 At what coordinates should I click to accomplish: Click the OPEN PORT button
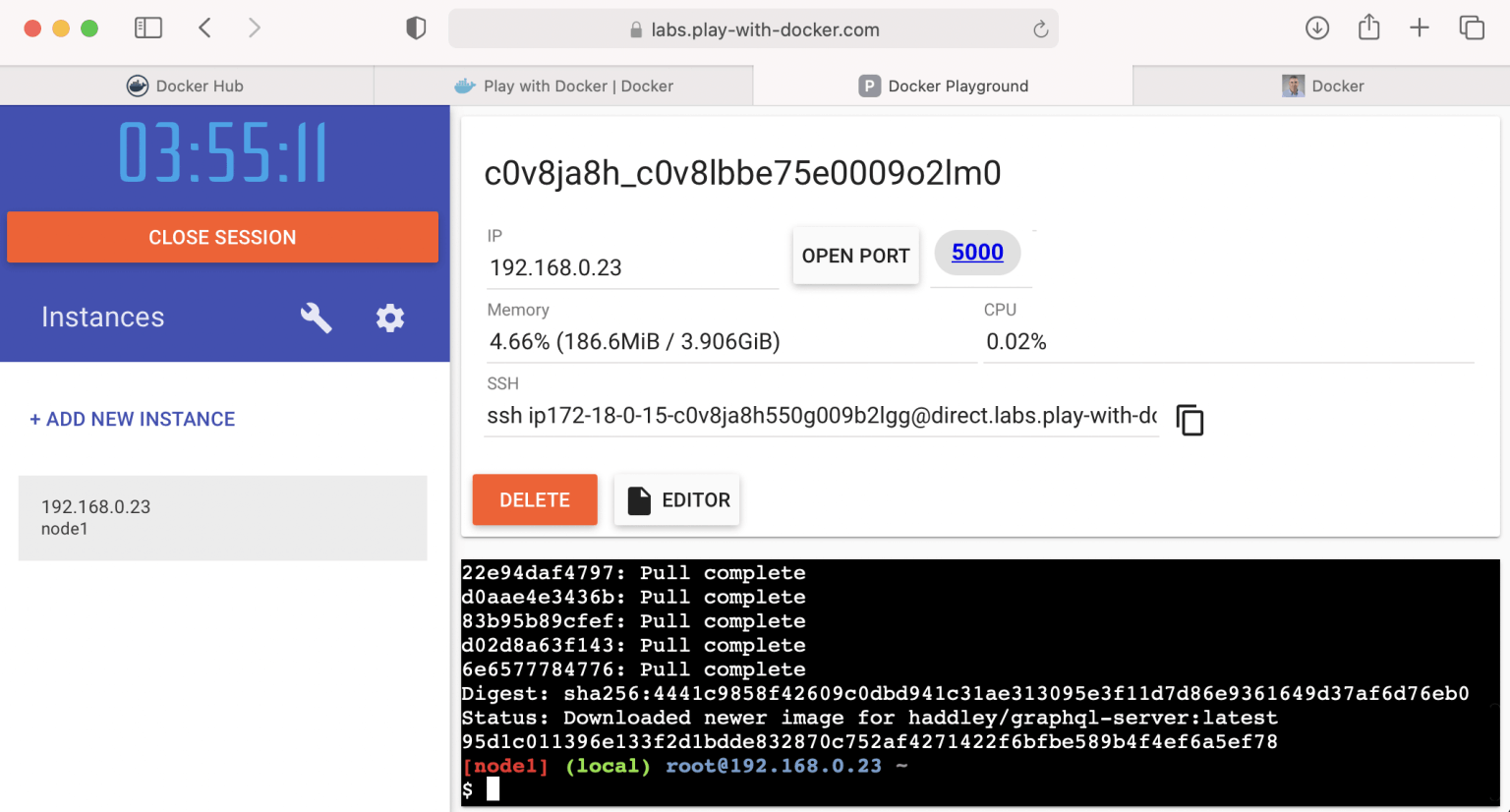856,256
